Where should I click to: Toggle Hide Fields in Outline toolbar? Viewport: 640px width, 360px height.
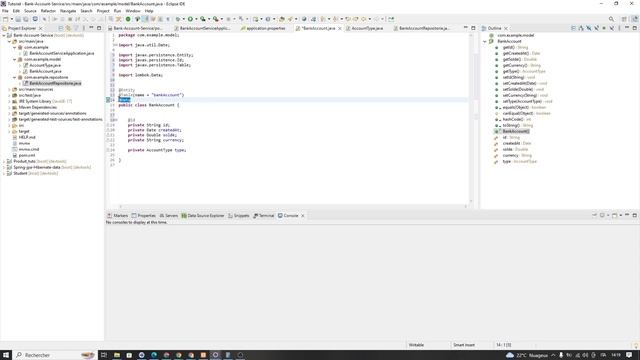click(589, 28)
